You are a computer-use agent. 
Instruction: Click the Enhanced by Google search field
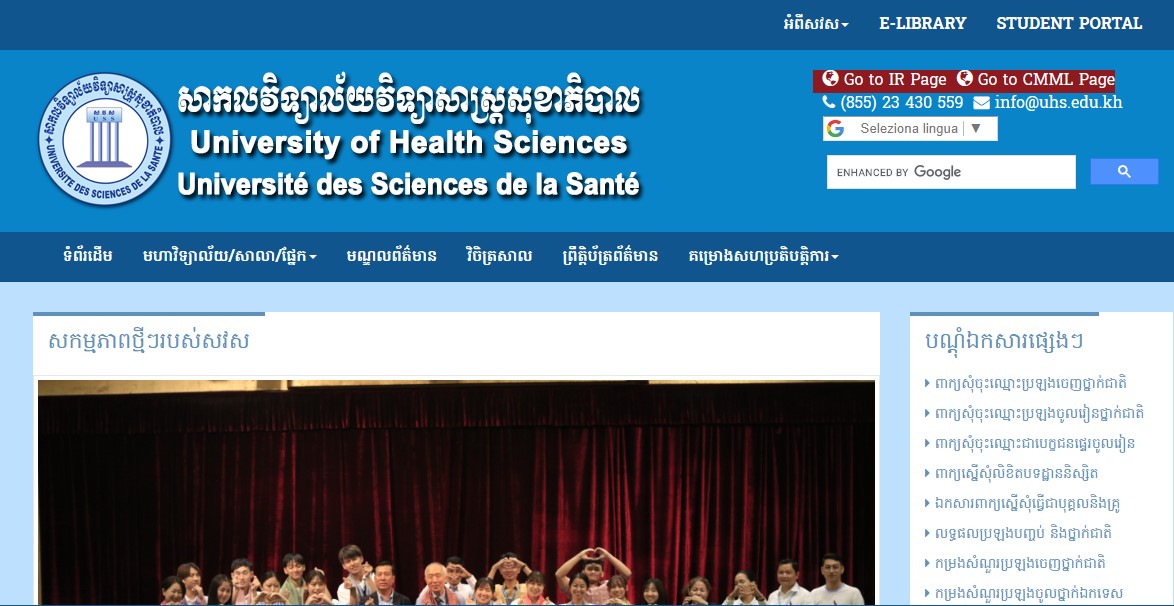(x=951, y=172)
